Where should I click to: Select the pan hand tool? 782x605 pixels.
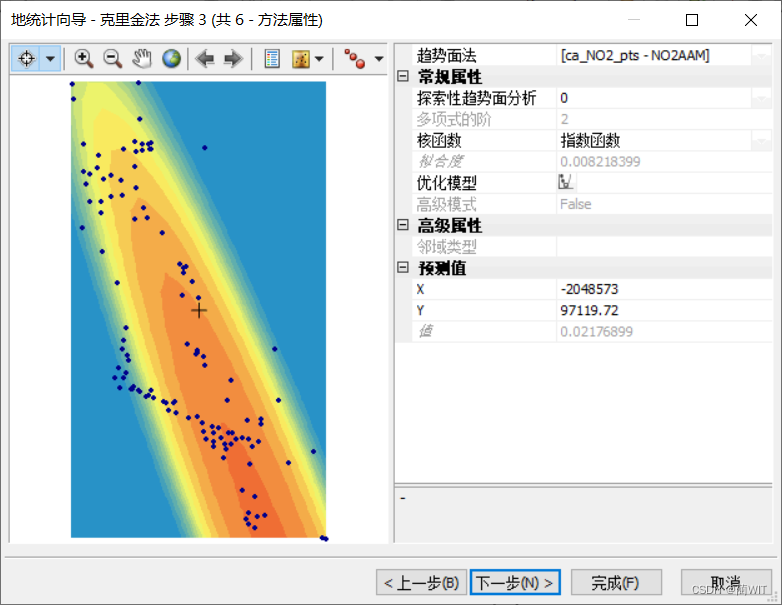pos(142,59)
